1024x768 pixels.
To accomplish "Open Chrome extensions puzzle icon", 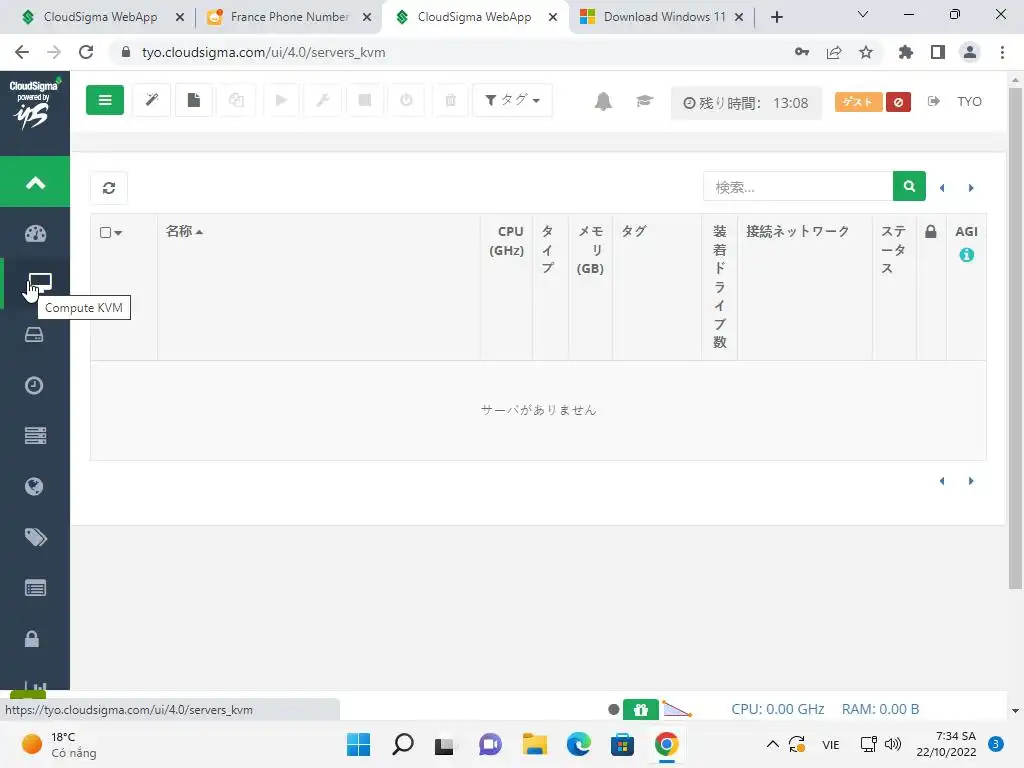I will click(x=905, y=52).
